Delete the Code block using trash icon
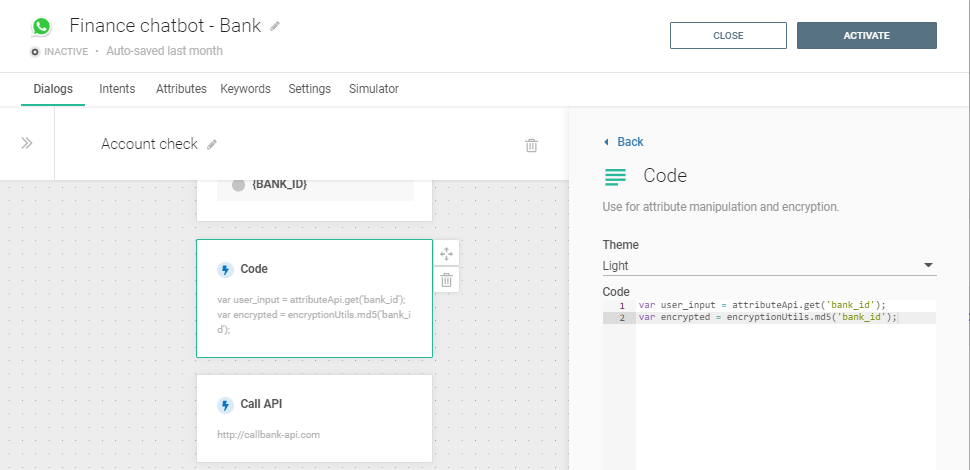The height and width of the screenshot is (470, 970). click(x=447, y=280)
